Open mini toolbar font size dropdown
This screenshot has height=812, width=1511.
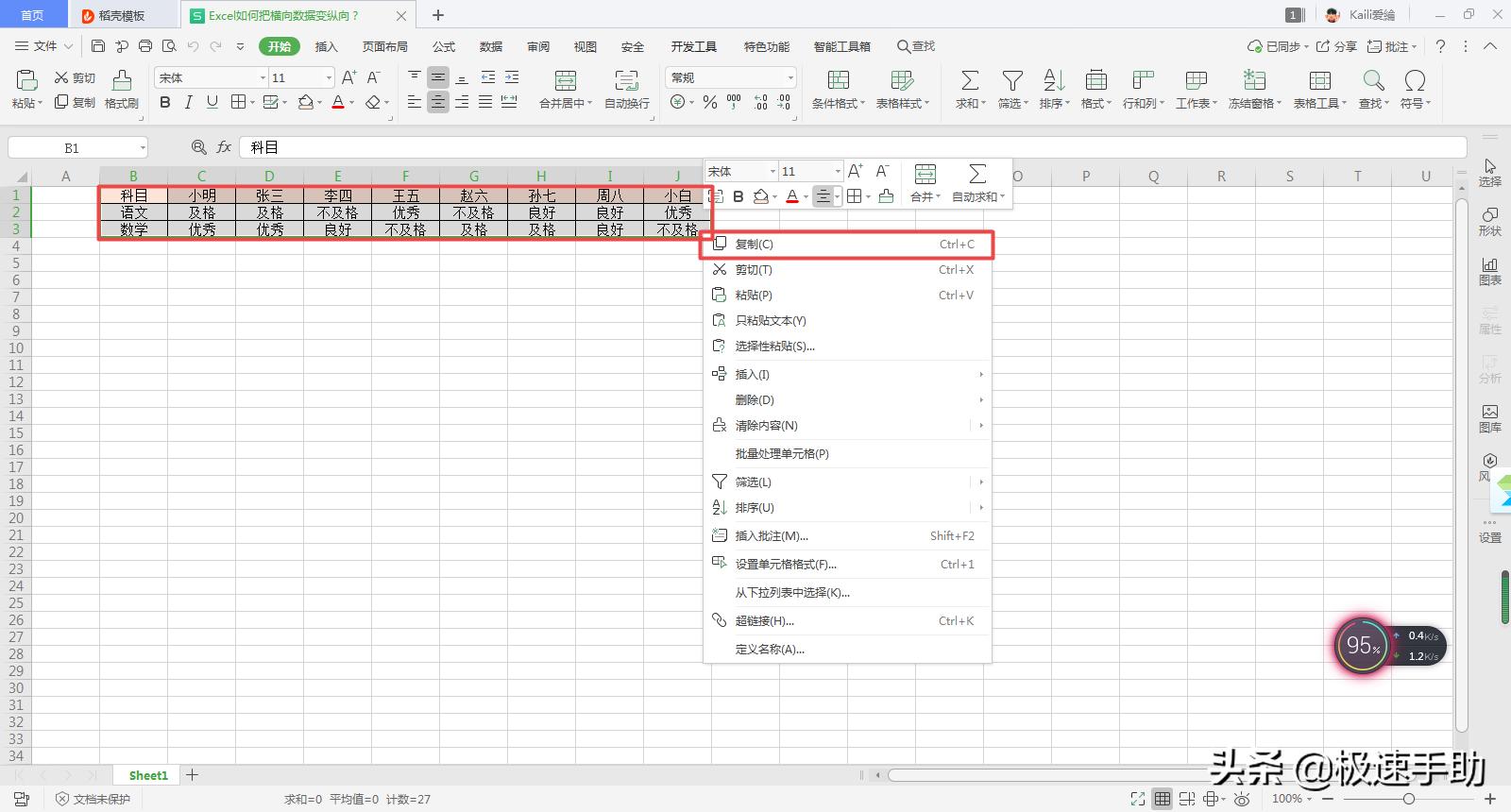click(837, 171)
